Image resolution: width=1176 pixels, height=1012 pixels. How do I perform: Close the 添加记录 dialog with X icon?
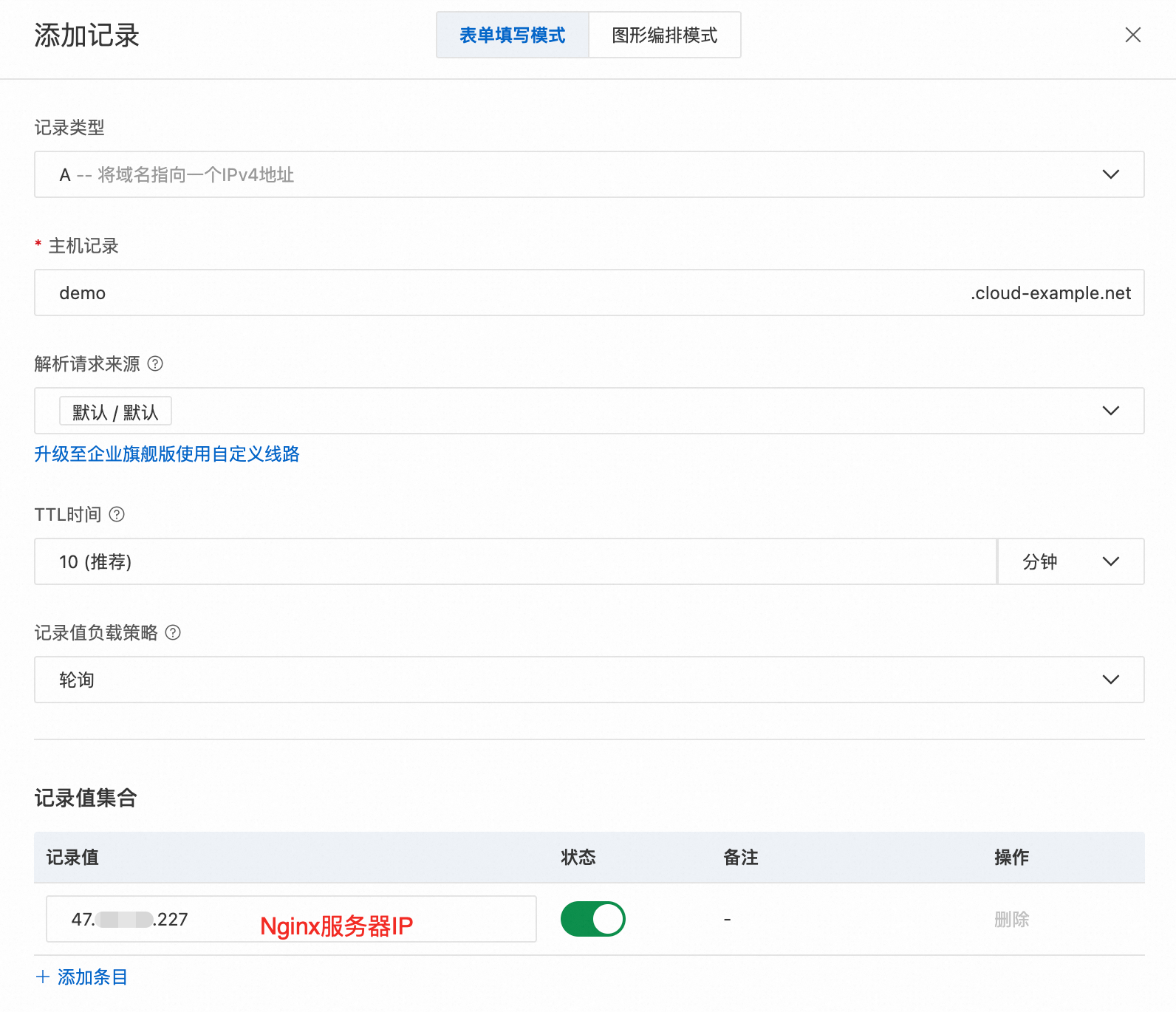point(1132,35)
